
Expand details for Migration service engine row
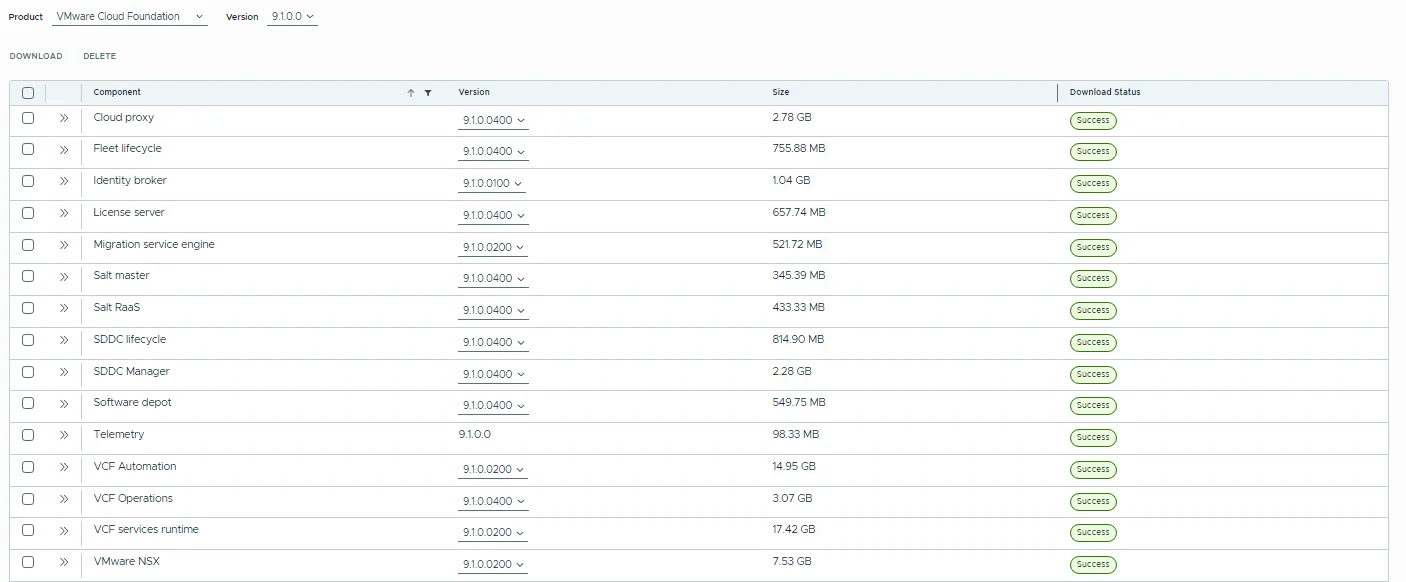point(64,245)
